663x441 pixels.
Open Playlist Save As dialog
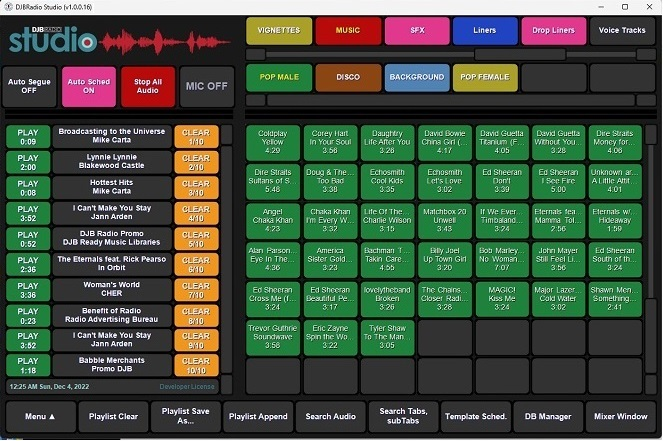pyautogui.click(x=186, y=416)
